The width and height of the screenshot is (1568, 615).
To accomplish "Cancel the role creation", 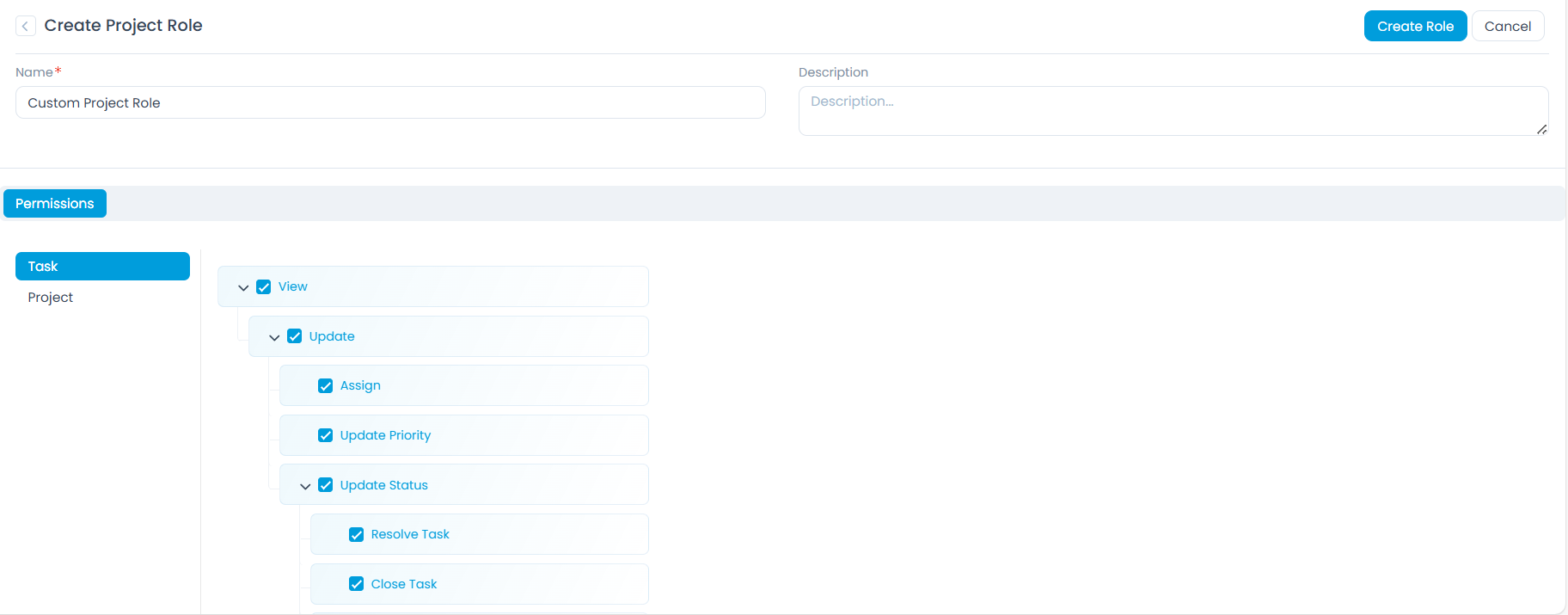I will [1507, 26].
